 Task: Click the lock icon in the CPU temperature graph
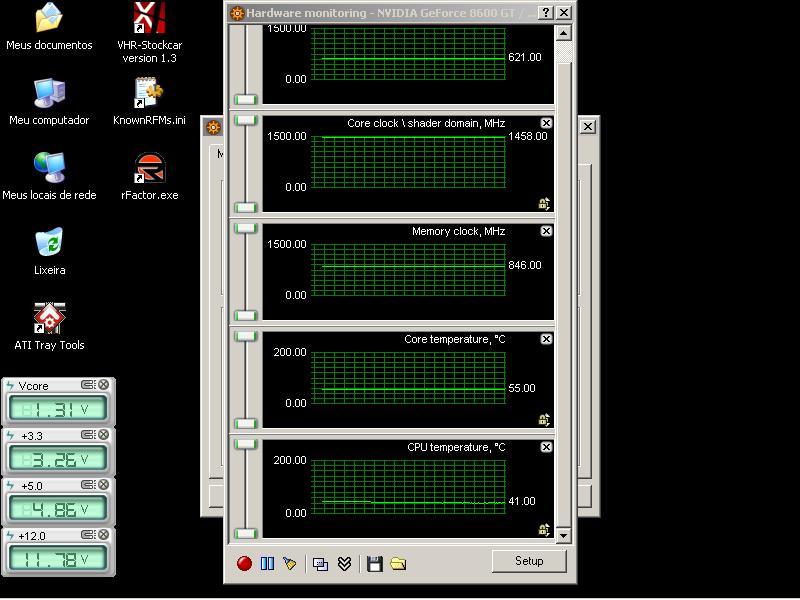[544, 530]
